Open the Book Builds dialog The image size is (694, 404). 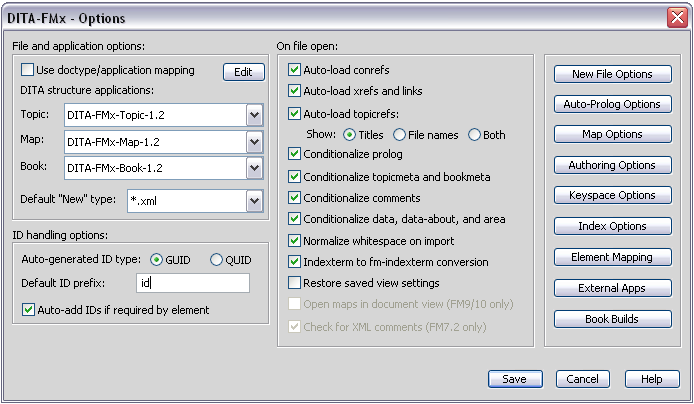613,319
